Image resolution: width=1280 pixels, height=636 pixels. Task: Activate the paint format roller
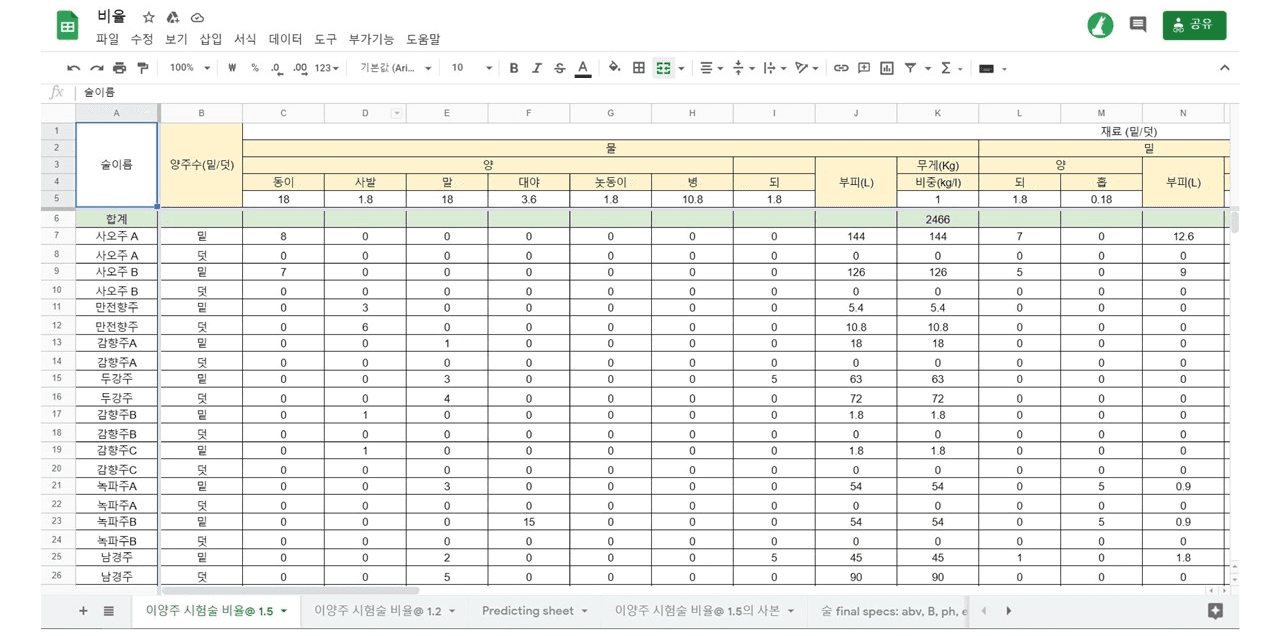[x=142, y=68]
